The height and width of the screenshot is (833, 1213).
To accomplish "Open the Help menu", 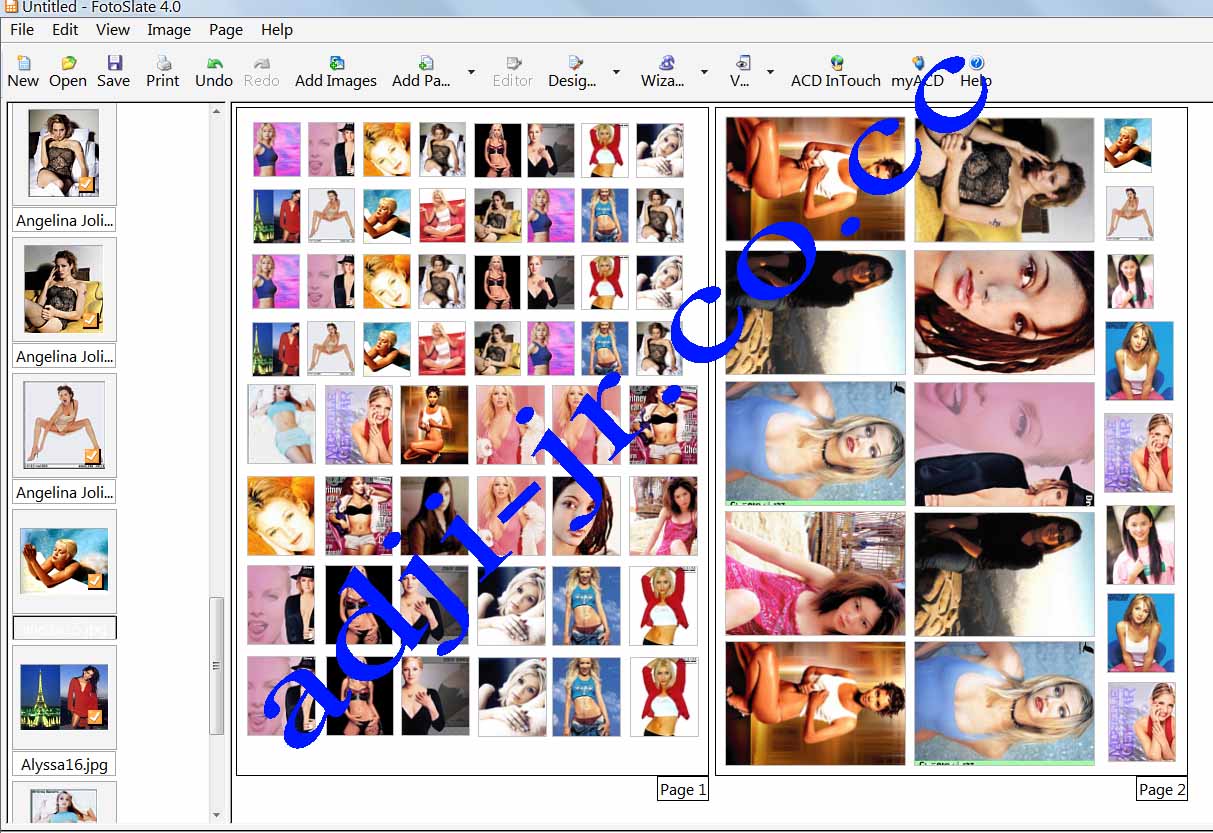I will pos(277,30).
